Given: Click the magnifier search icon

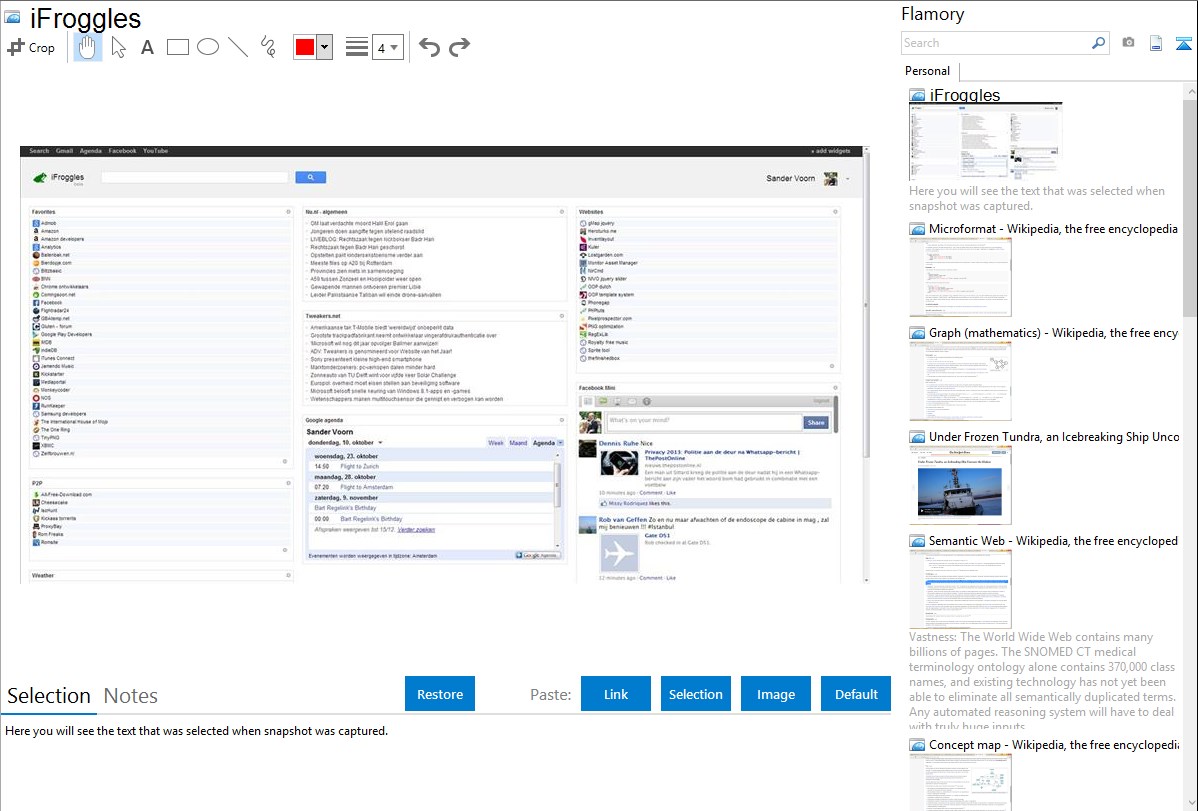Looking at the screenshot, I should (1098, 43).
